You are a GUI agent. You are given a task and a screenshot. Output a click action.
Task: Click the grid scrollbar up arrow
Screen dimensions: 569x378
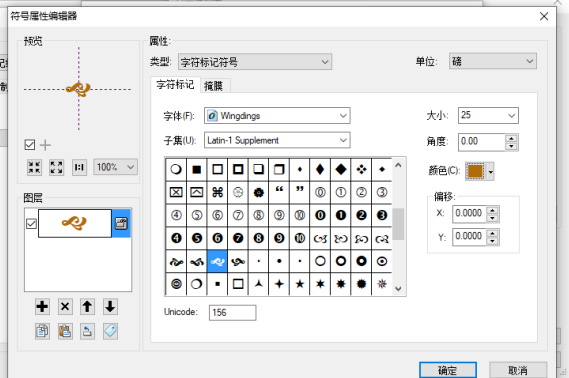(x=398, y=165)
